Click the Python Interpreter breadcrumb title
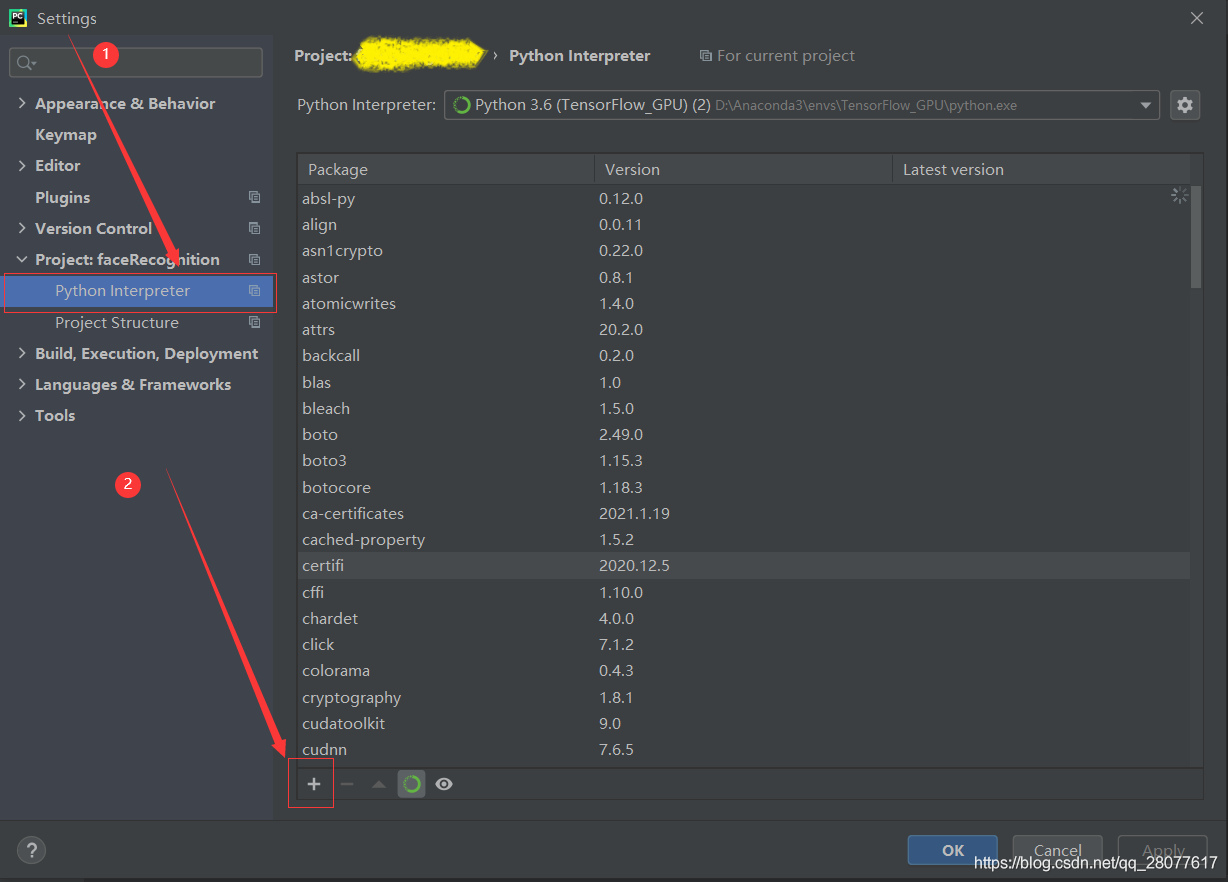 click(580, 56)
